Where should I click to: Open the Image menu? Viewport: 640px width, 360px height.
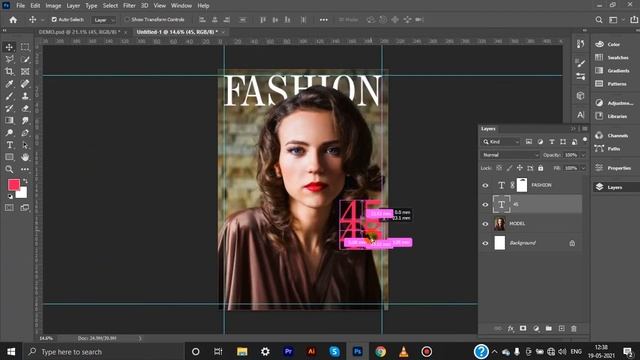coord(53,6)
